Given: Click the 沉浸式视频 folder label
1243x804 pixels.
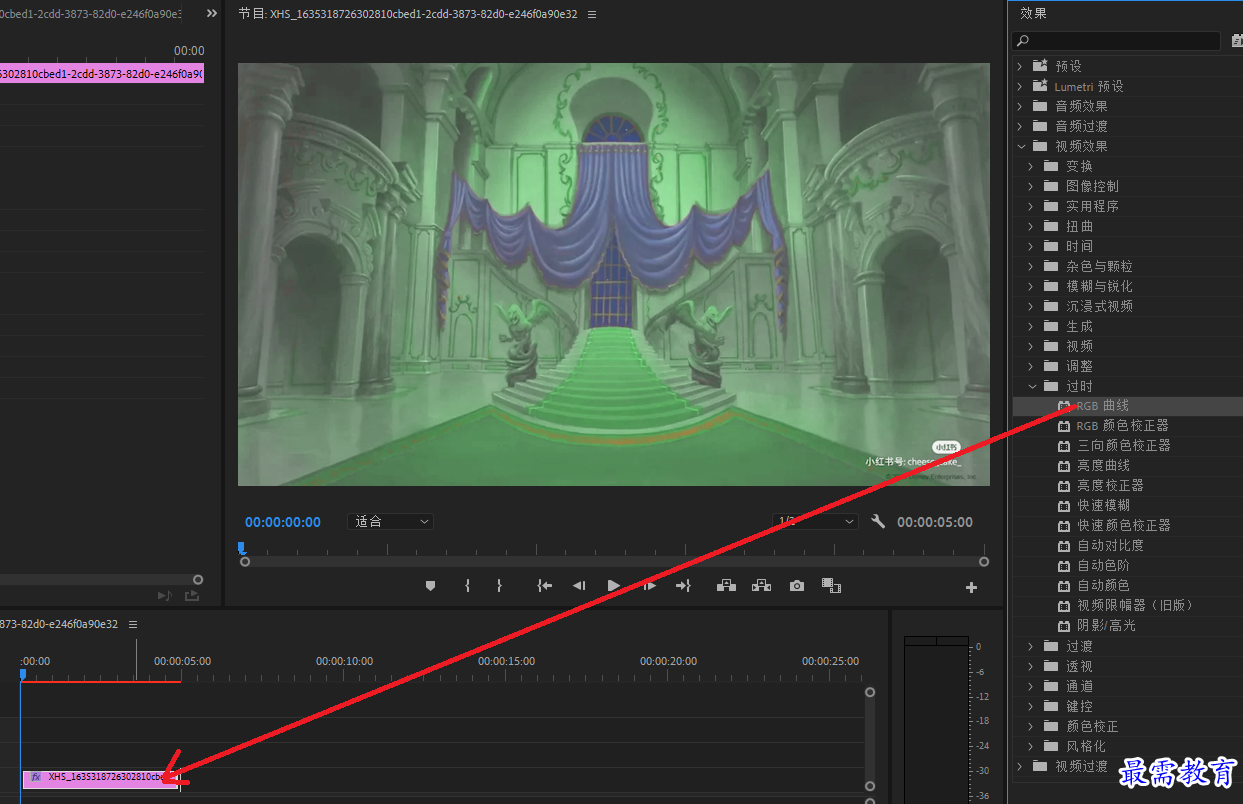Looking at the screenshot, I should tap(1099, 306).
